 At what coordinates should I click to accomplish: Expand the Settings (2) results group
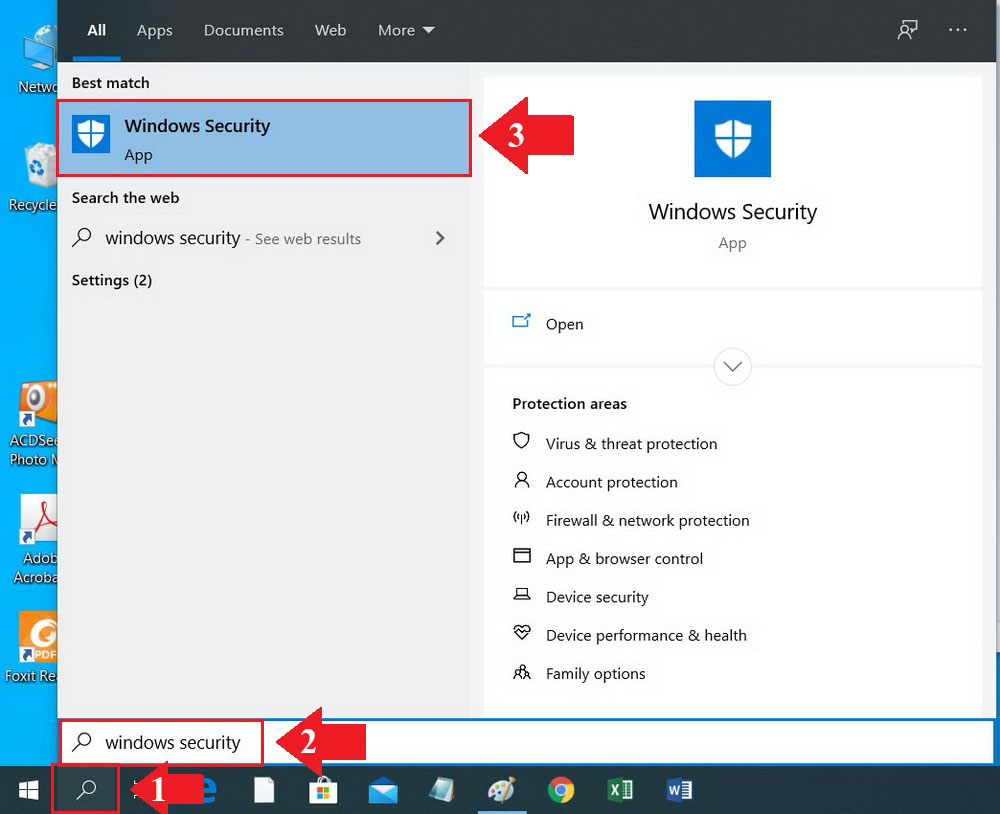tap(112, 280)
